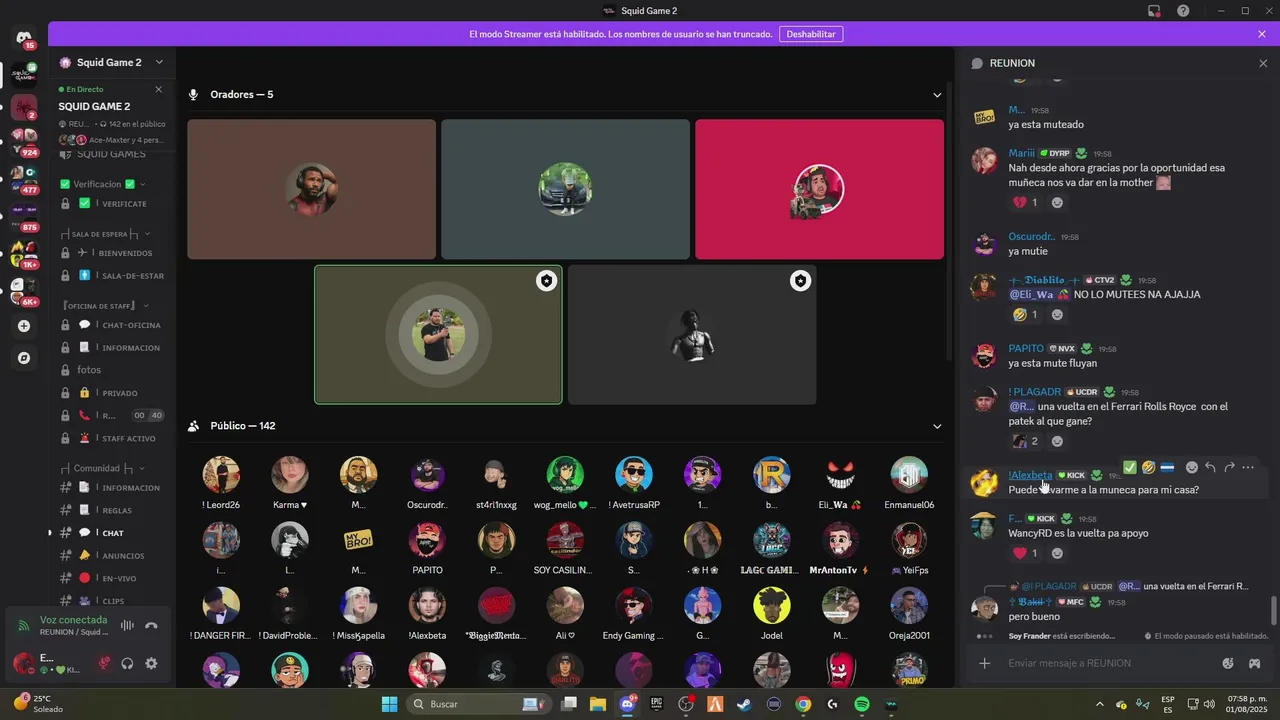
Task: Reply to Alexbeta's message
Action: (1210, 467)
